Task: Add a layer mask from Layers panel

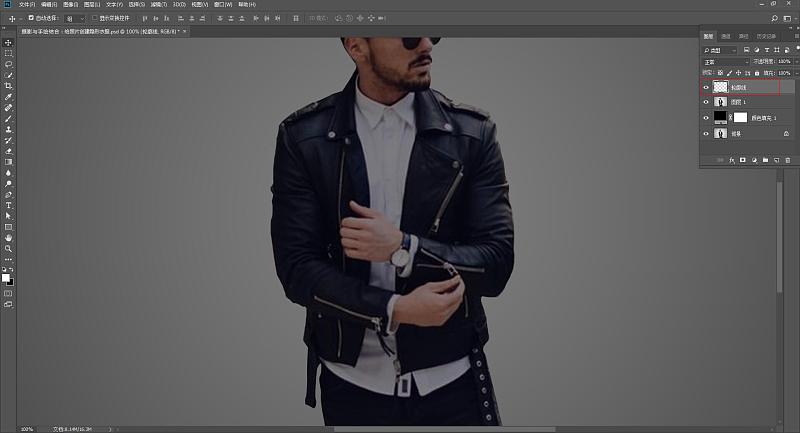Action: 743,160
